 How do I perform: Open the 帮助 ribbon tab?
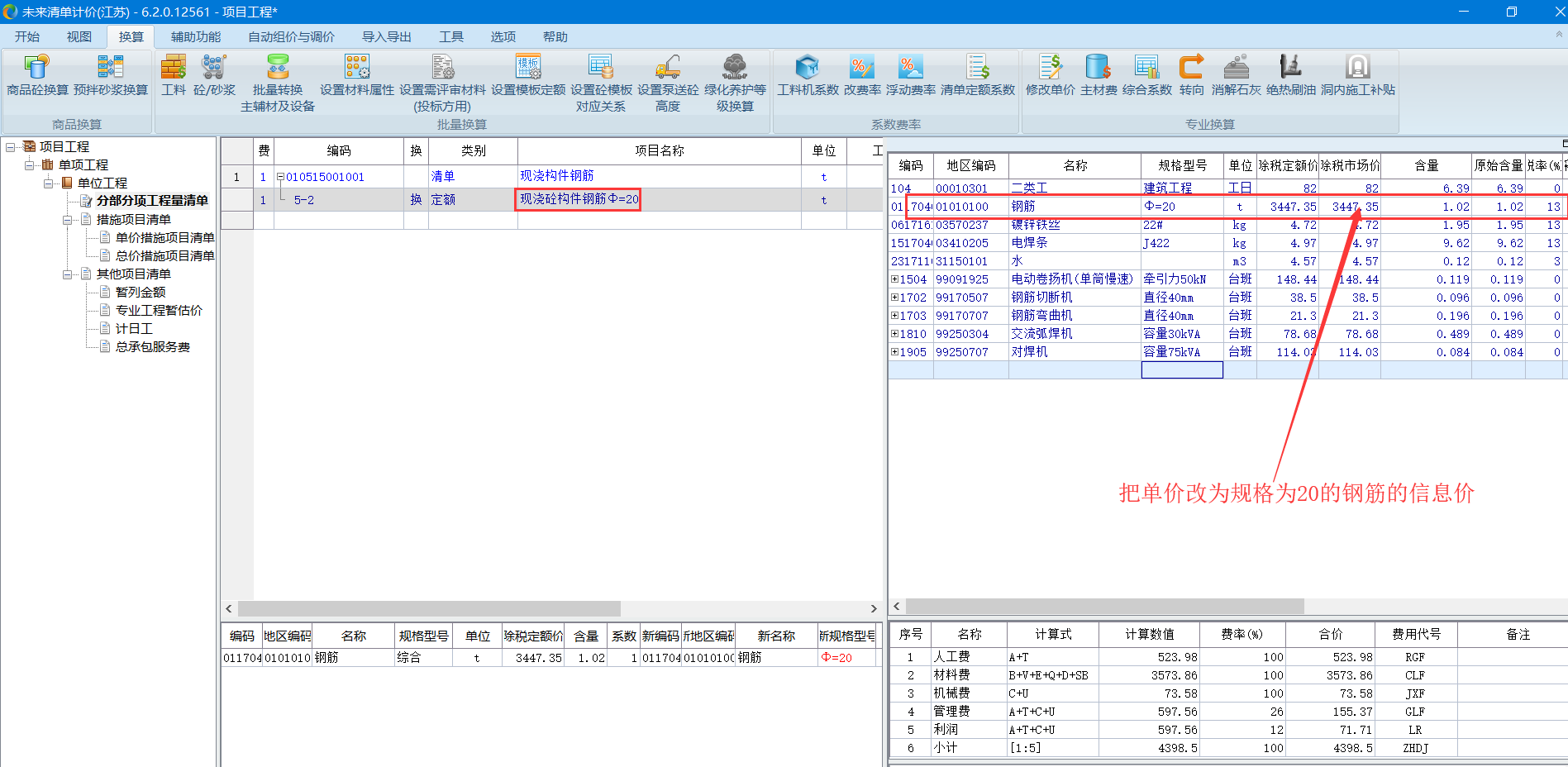tap(555, 36)
